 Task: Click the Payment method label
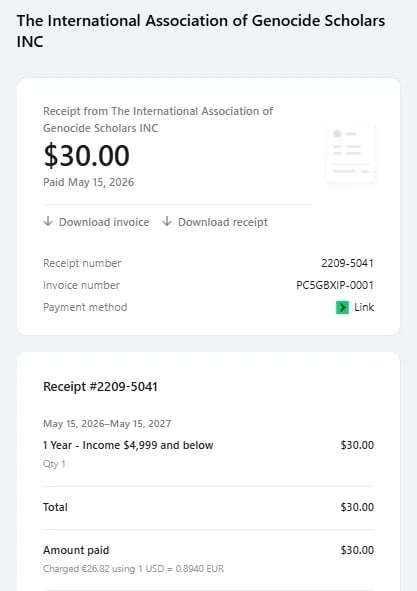pyautogui.click(x=85, y=307)
